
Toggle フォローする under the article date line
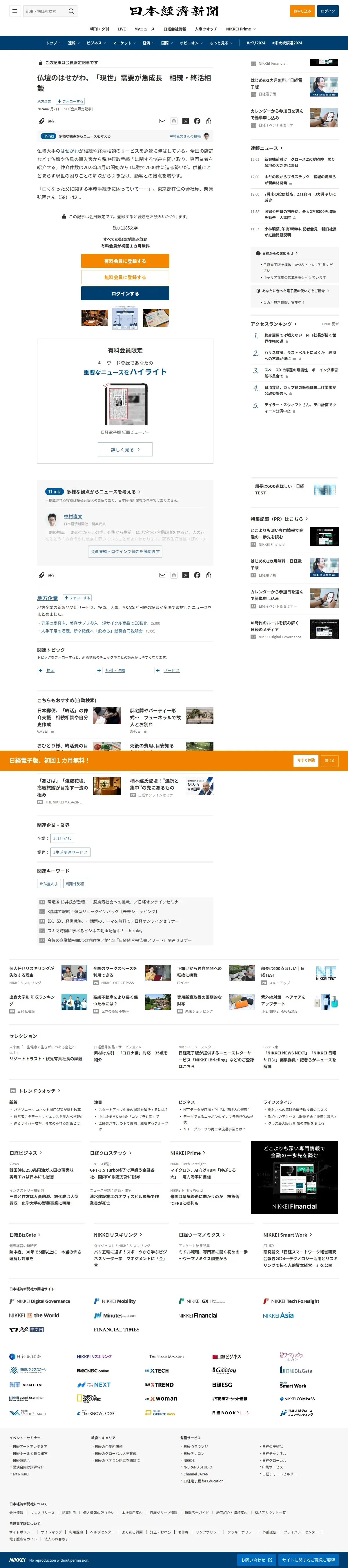click(70, 102)
